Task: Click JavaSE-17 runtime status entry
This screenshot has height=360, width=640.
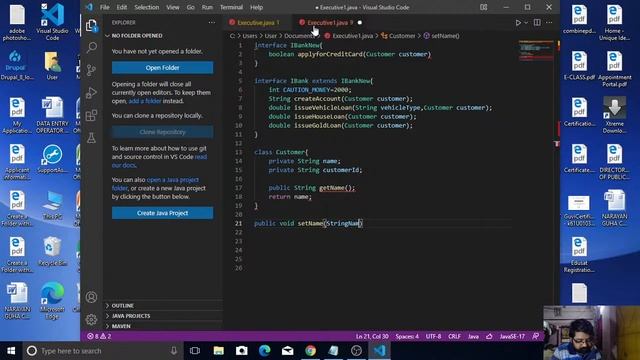Action: (x=512, y=336)
